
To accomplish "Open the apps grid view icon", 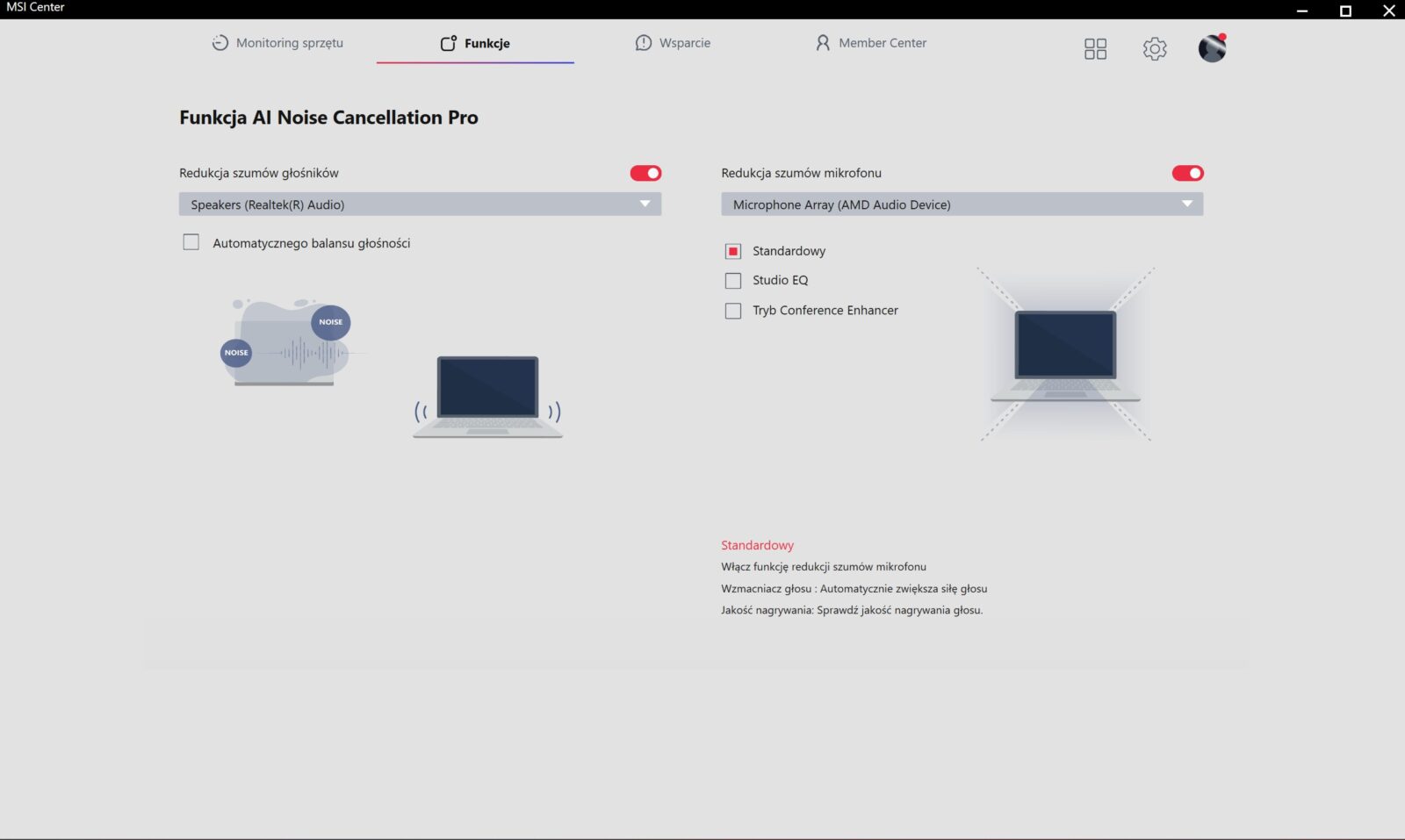I will (x=1095, y=49).
